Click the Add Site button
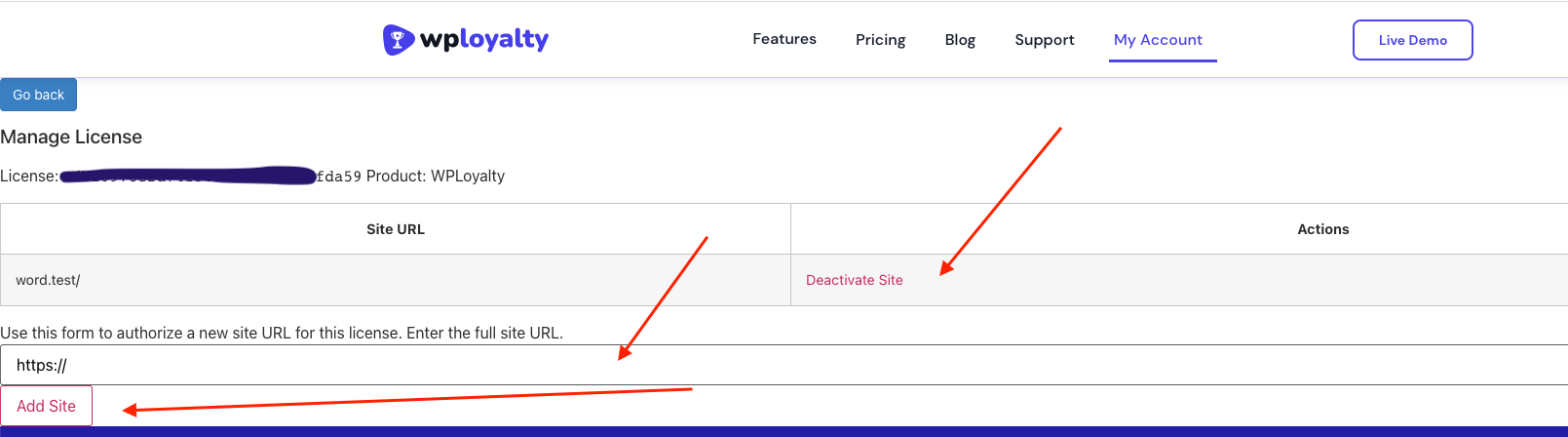1568x437 pixels. pos(46,406)
